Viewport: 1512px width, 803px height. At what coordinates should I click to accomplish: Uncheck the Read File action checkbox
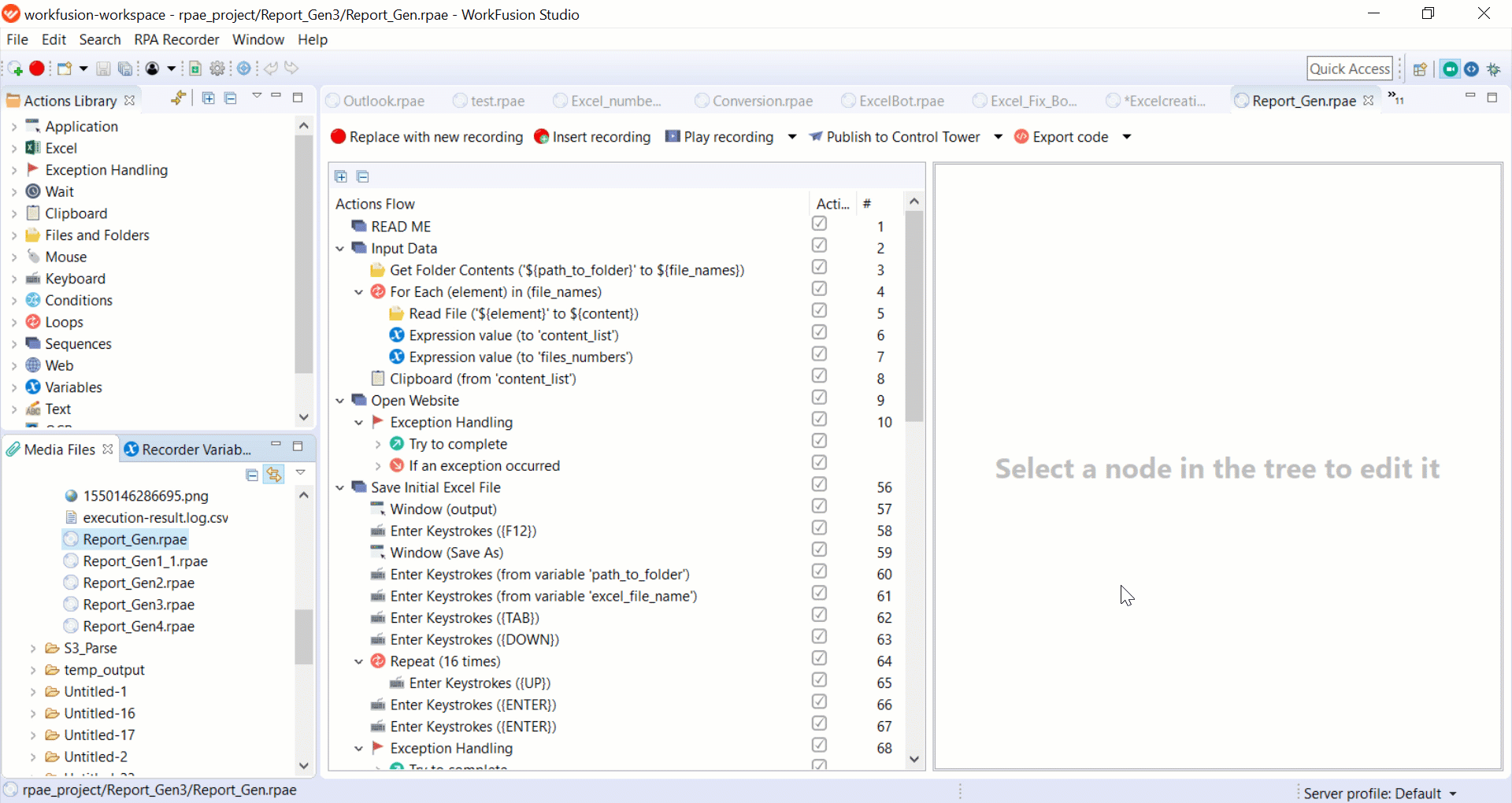tap(820, 312)
